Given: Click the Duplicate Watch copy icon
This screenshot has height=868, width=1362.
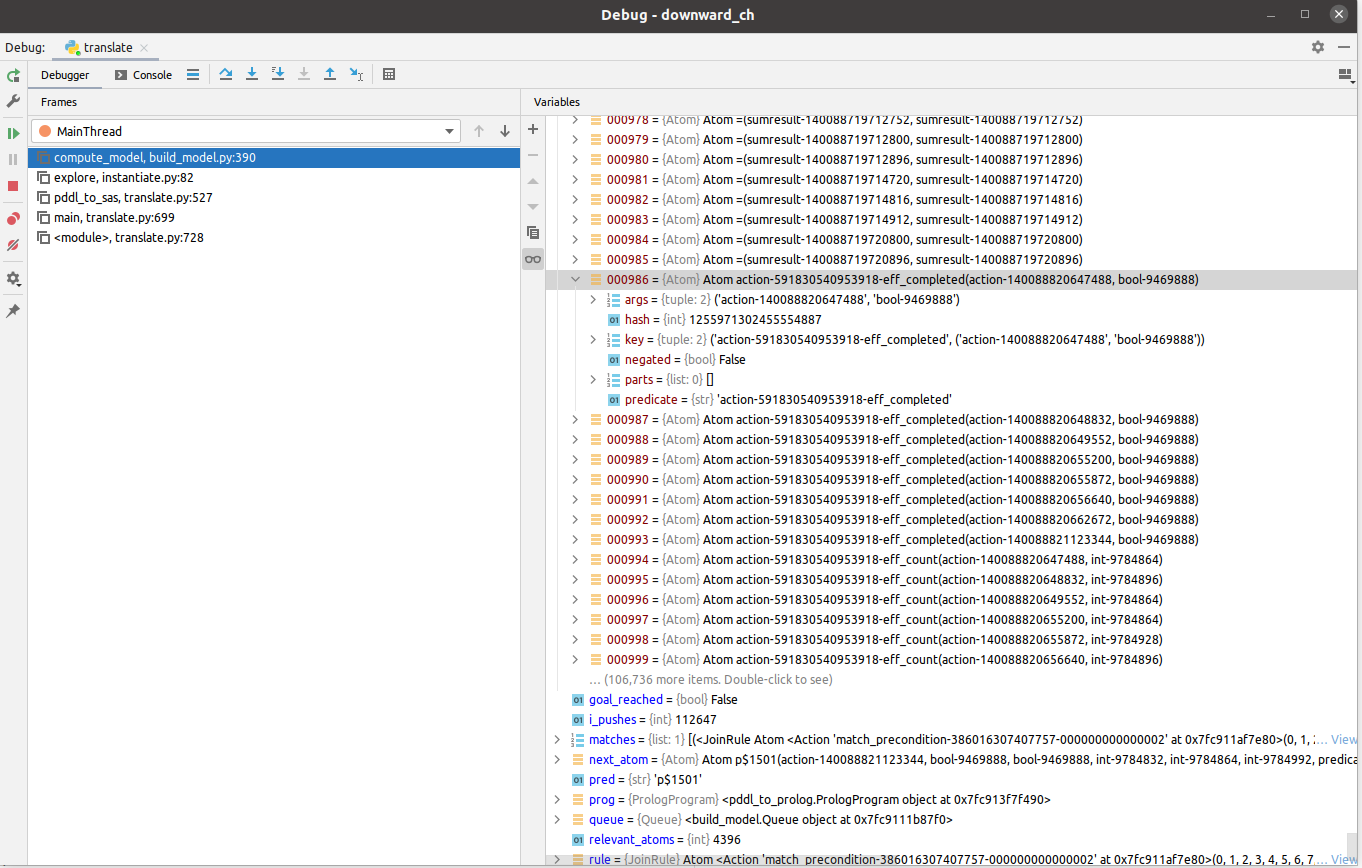Looking at the screenshot, I should click(533, 232).
